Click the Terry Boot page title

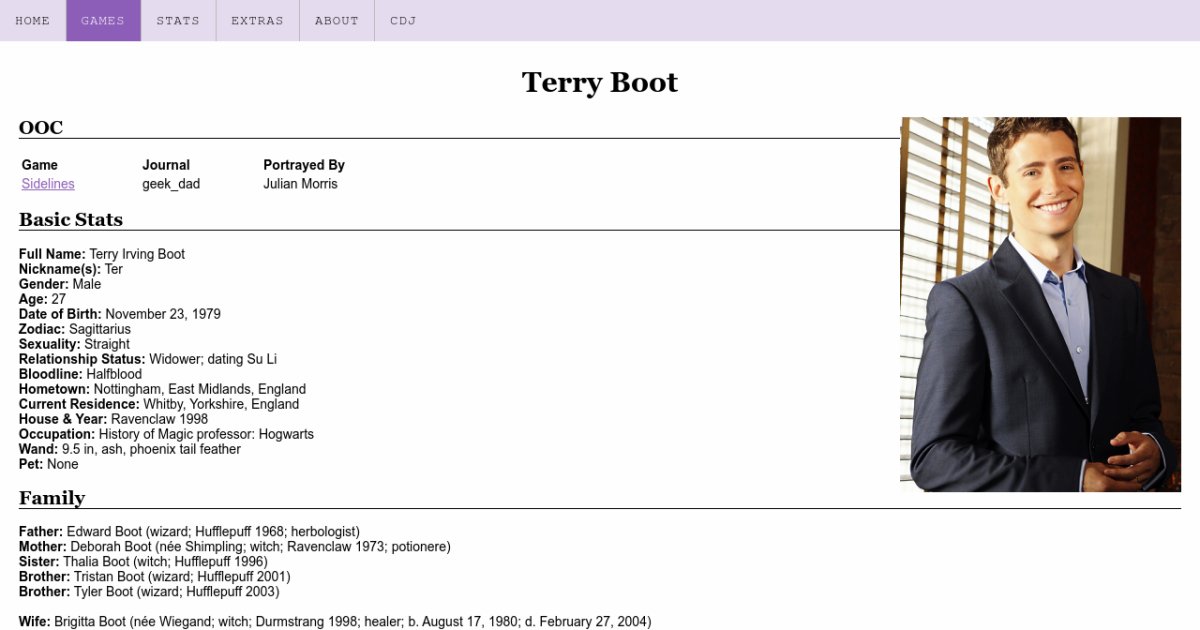pos(600,82)
